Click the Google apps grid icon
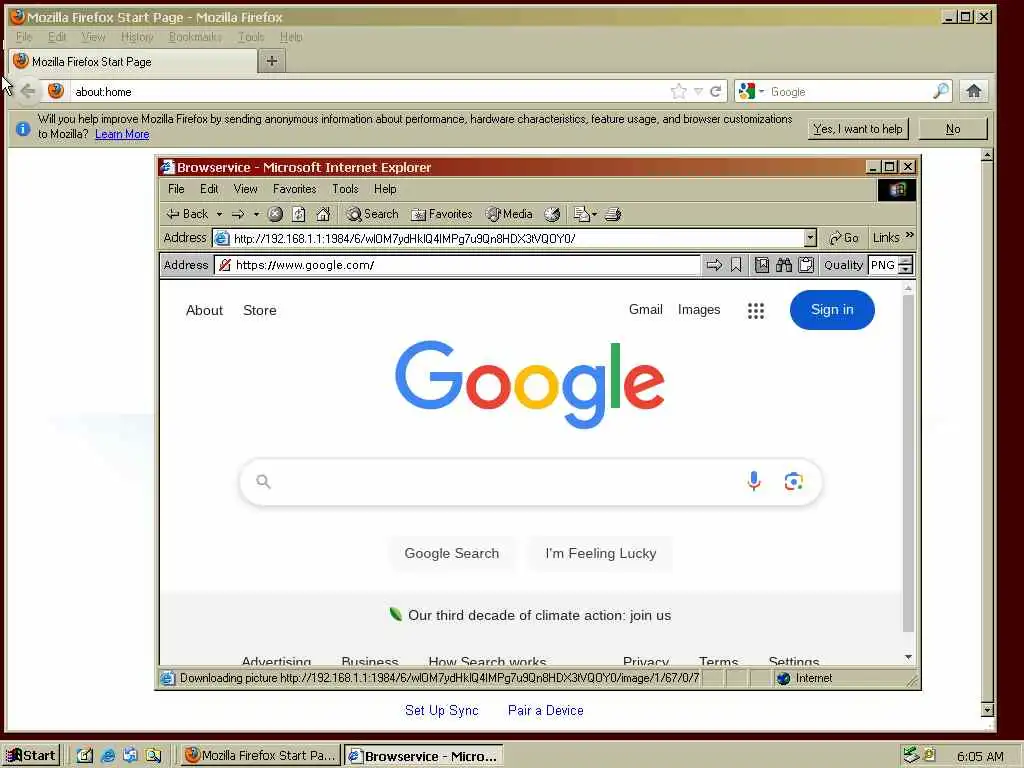 [756, 311]
